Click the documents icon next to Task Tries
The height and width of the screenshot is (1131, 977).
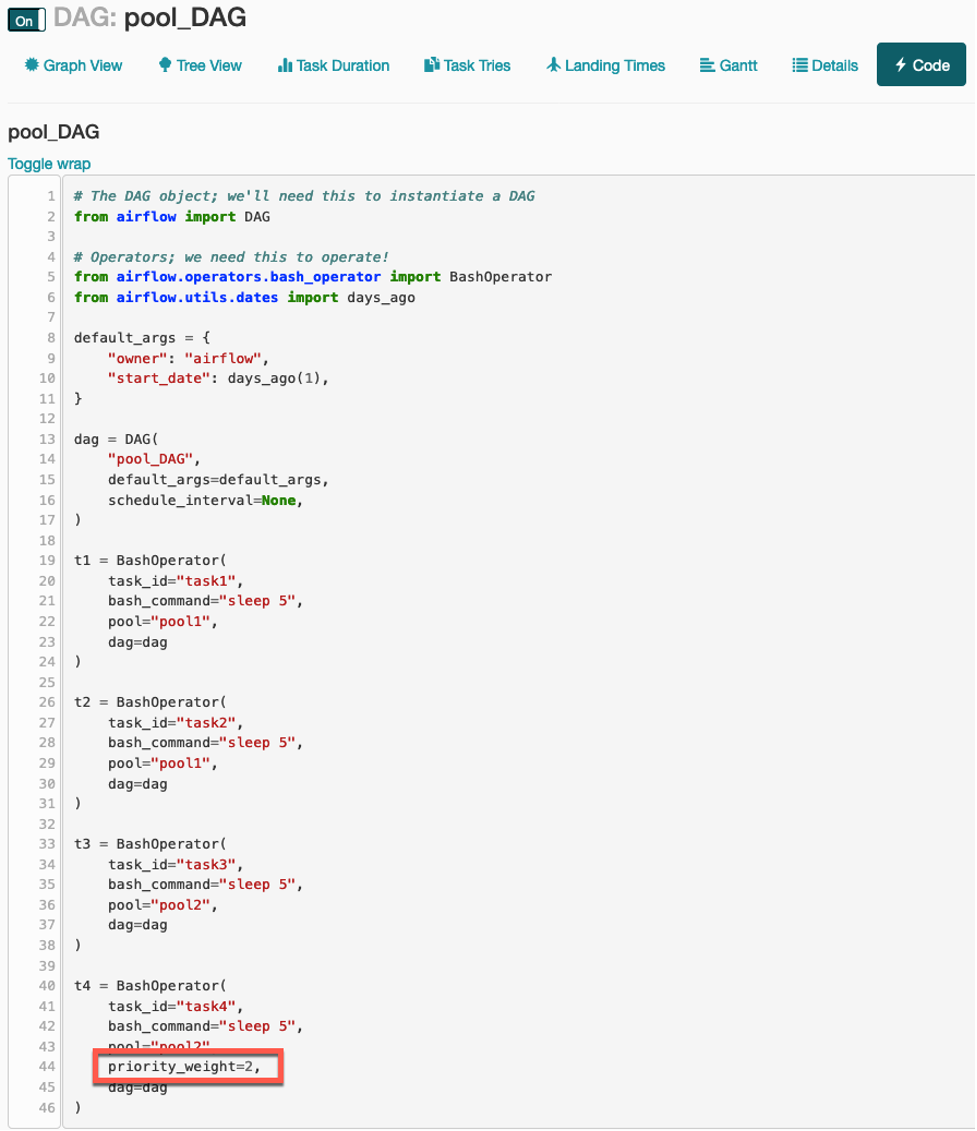(x=432, y=65)
